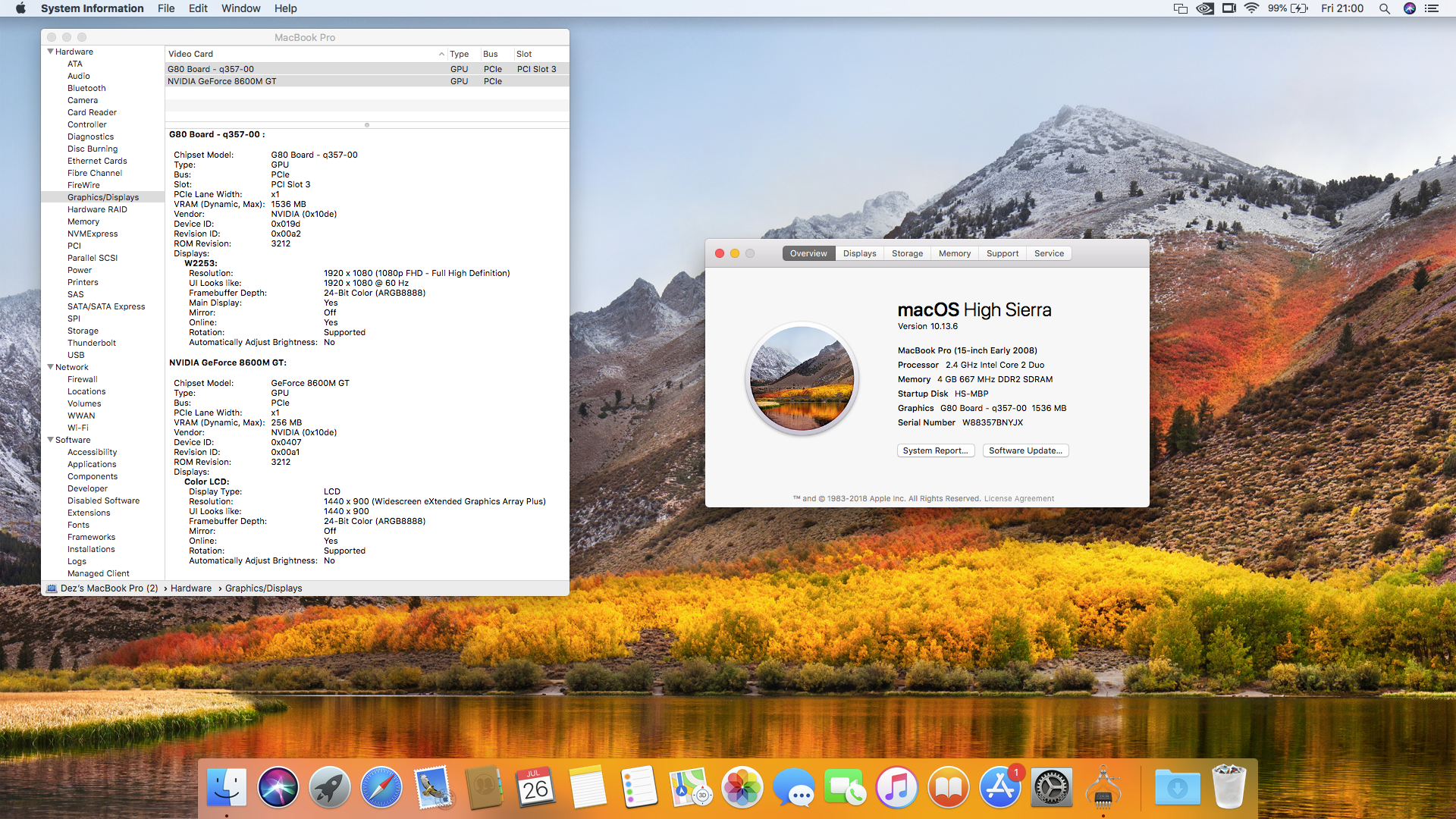Open App Store icon with badge
The width and height of the screenshot is (1456, 819).
coord(1000,788)
